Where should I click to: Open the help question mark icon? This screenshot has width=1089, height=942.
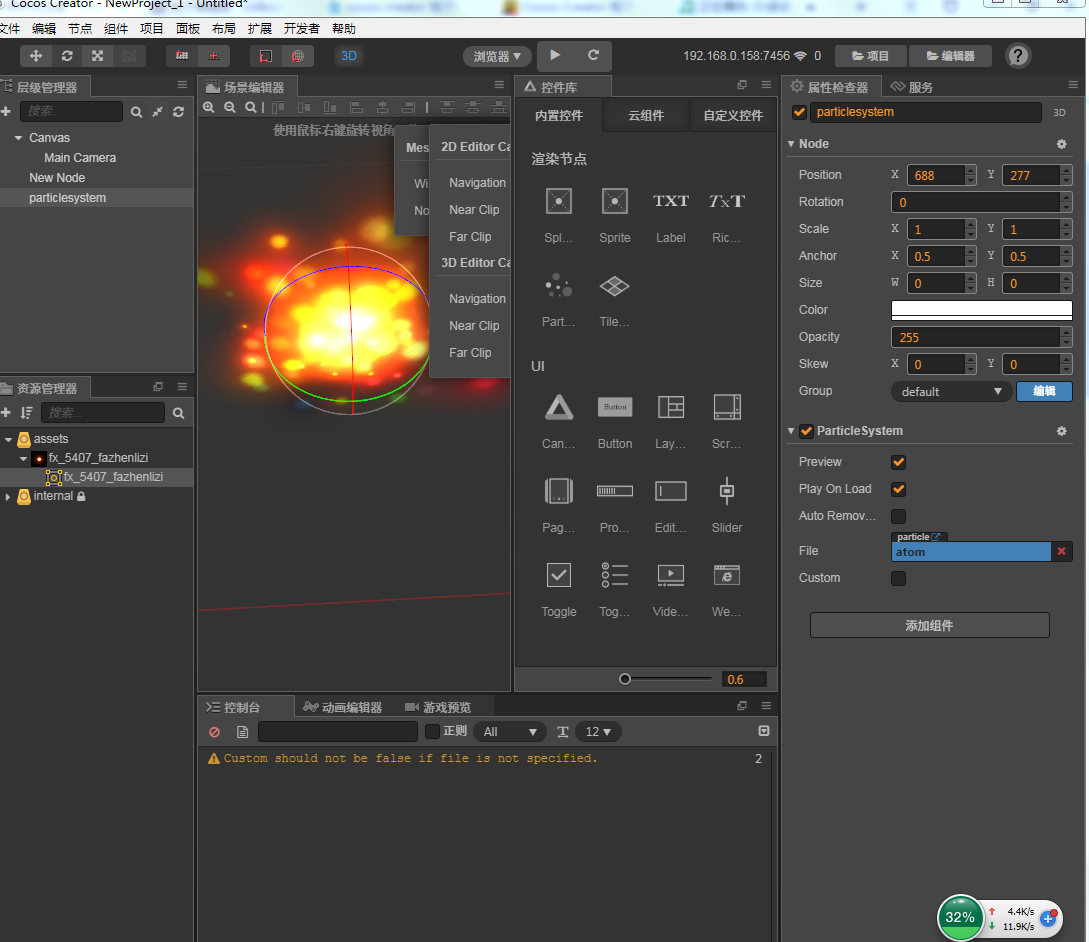(x=1018, y=56)
